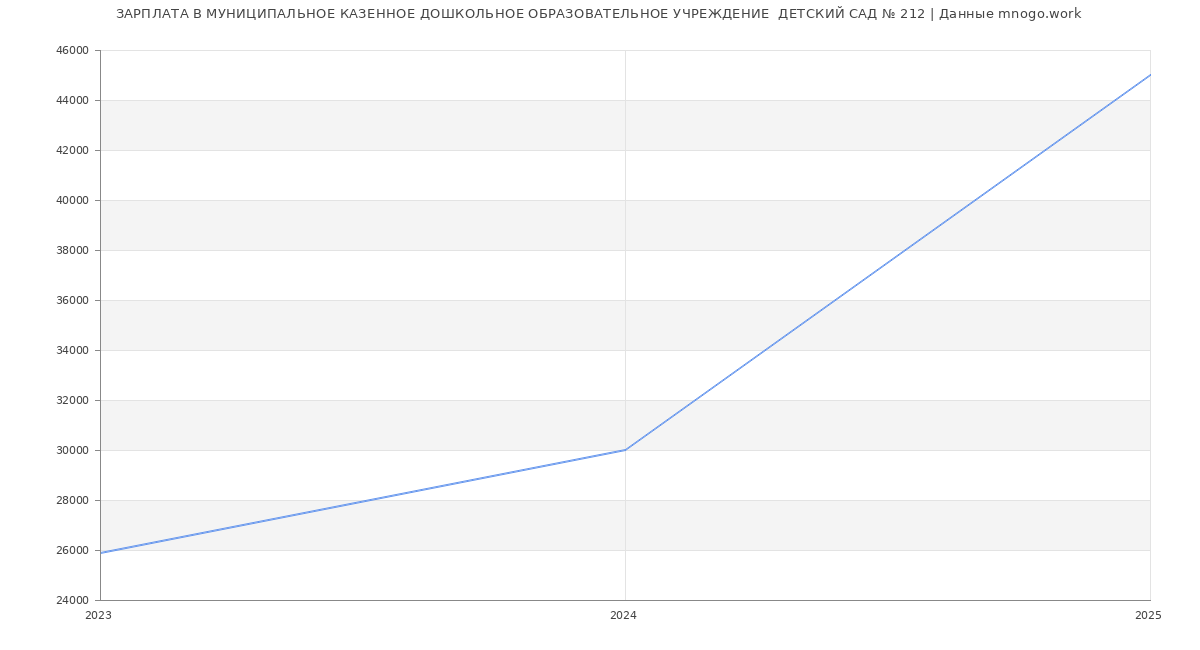Click the 34000 y-axis label
The width and height of the screenshot is (1200, 650).
(74, 350)
